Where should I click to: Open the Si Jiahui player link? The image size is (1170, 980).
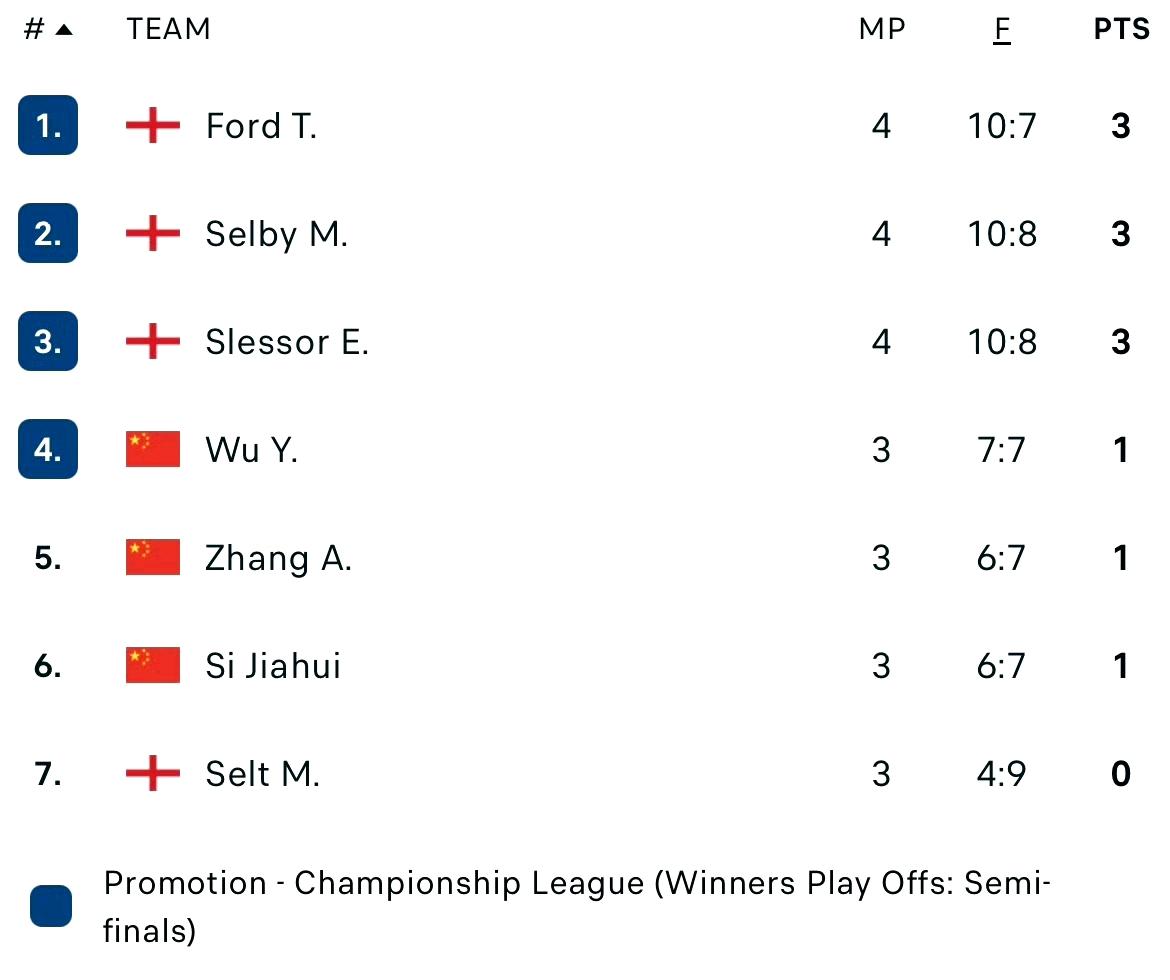pos(273,666)
